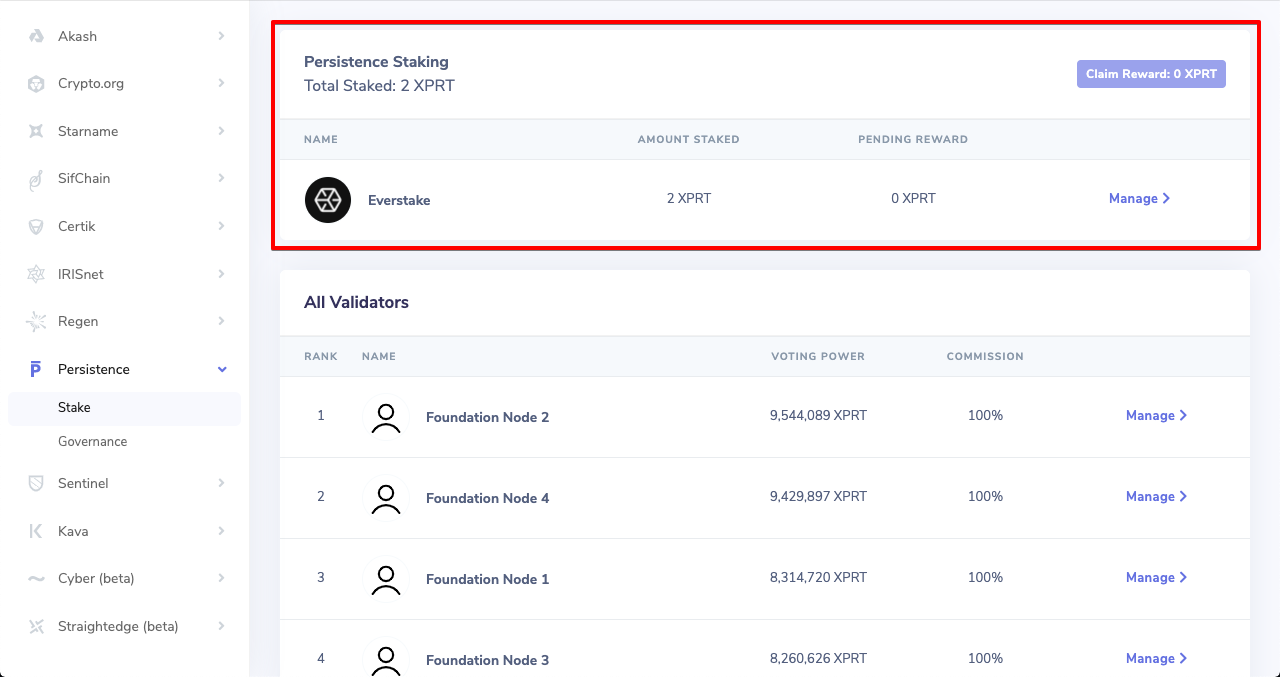
Task: Click the Everstake validator logo
Action: (x=328, y=200)
